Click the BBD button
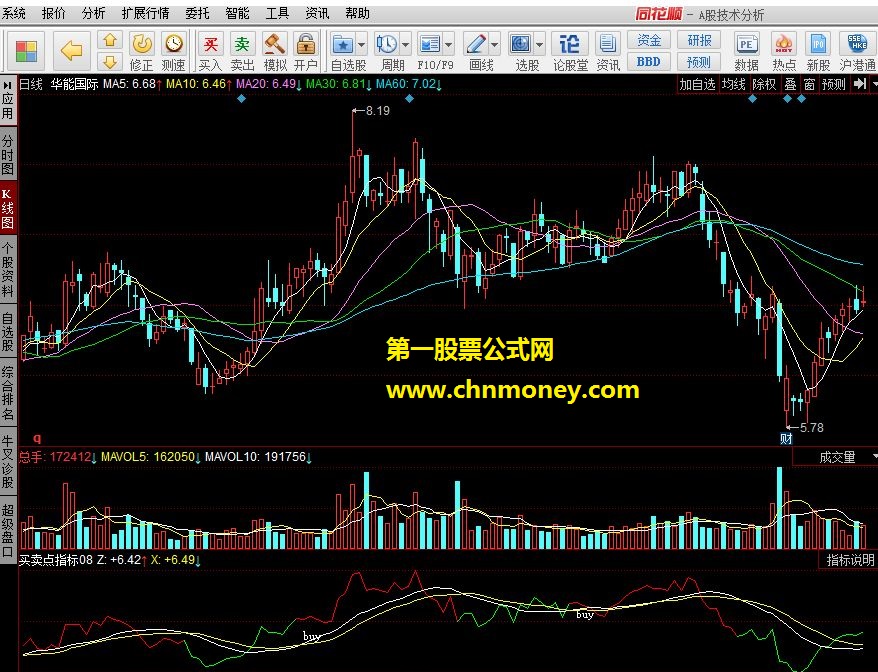 tap(648, 62)
